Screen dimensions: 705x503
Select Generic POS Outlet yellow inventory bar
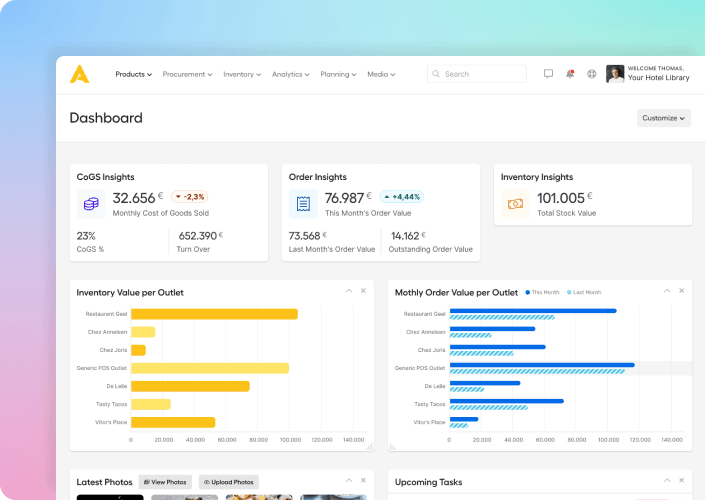210,368
